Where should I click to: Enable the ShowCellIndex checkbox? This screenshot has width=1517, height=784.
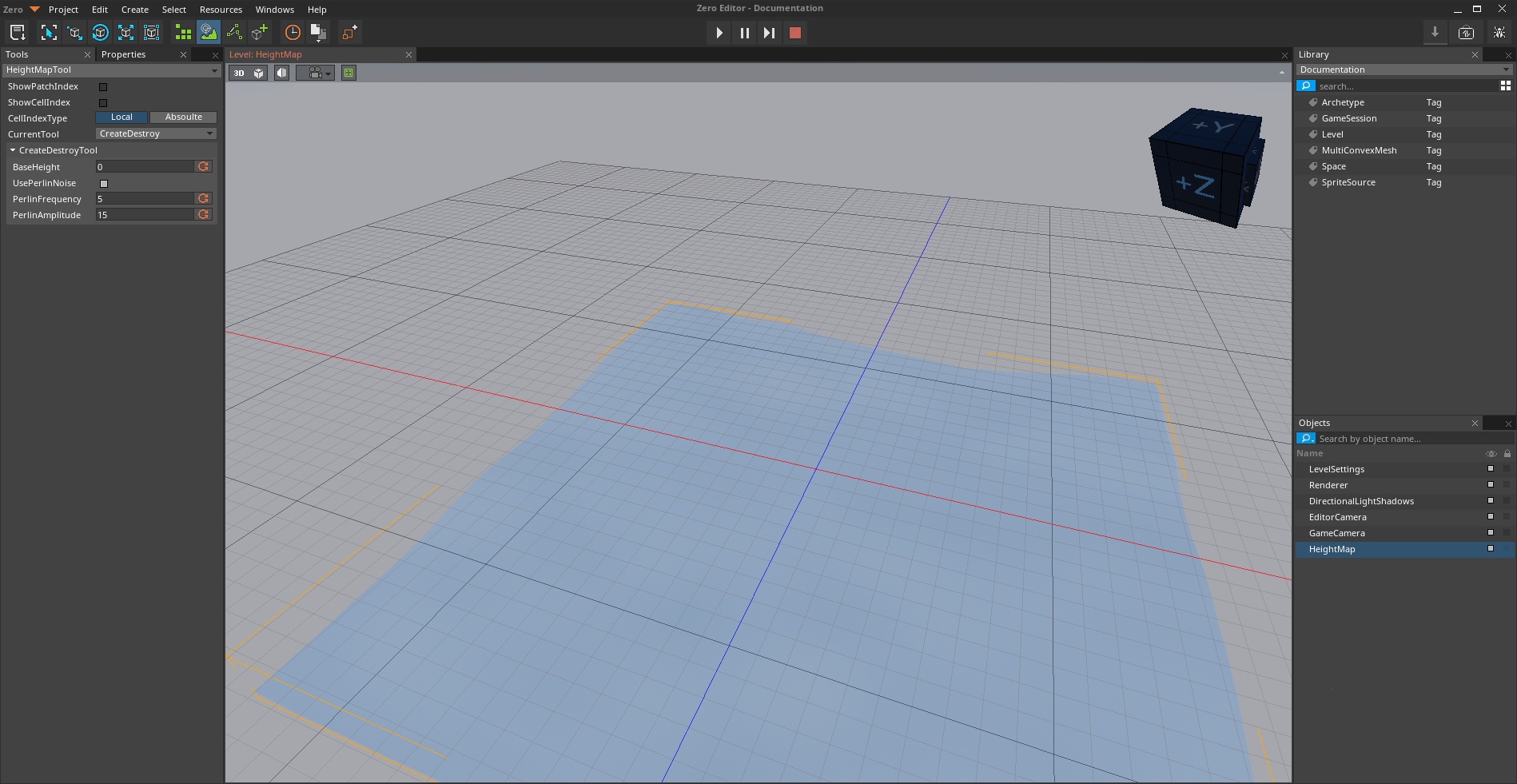tap(103, 103)
